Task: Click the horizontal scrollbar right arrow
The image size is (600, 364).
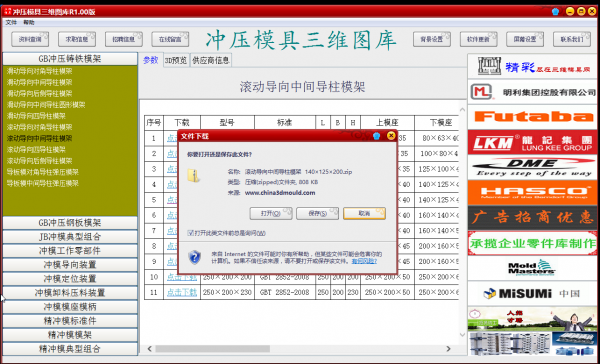Action: [448, 349]
